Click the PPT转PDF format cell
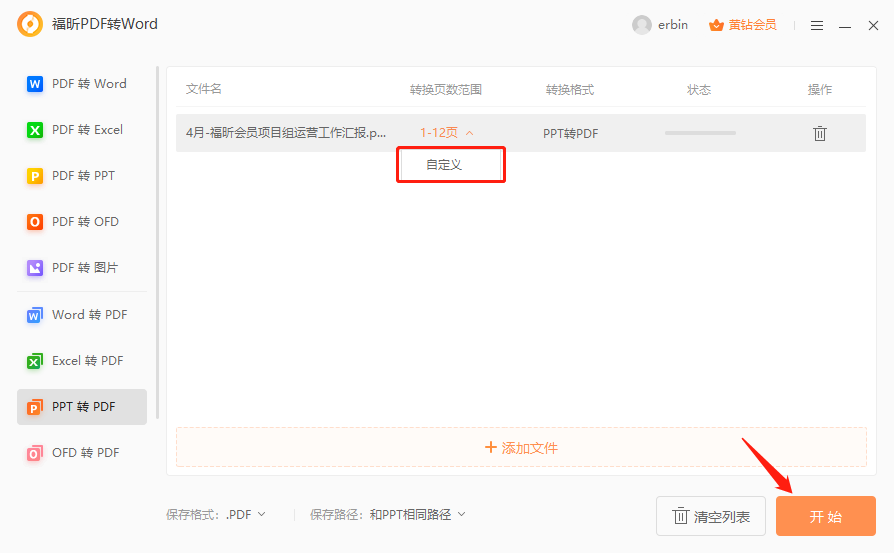The image size is (894, 553). (x=570, y=134)
